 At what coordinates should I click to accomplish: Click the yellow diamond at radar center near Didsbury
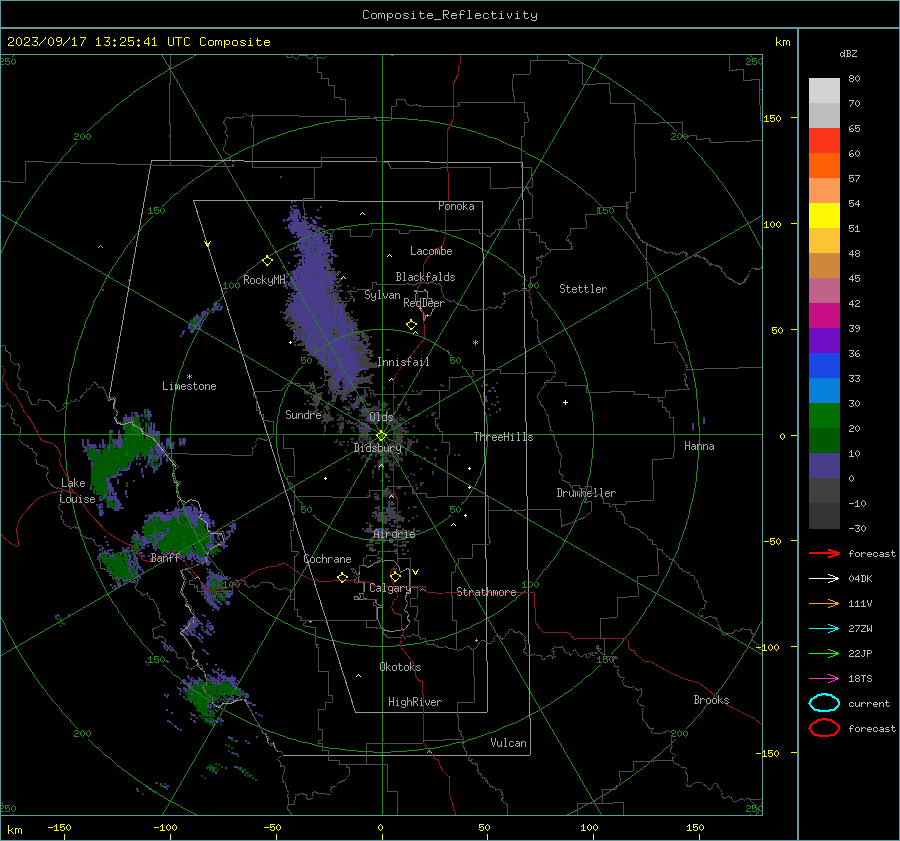coord(382,436)
